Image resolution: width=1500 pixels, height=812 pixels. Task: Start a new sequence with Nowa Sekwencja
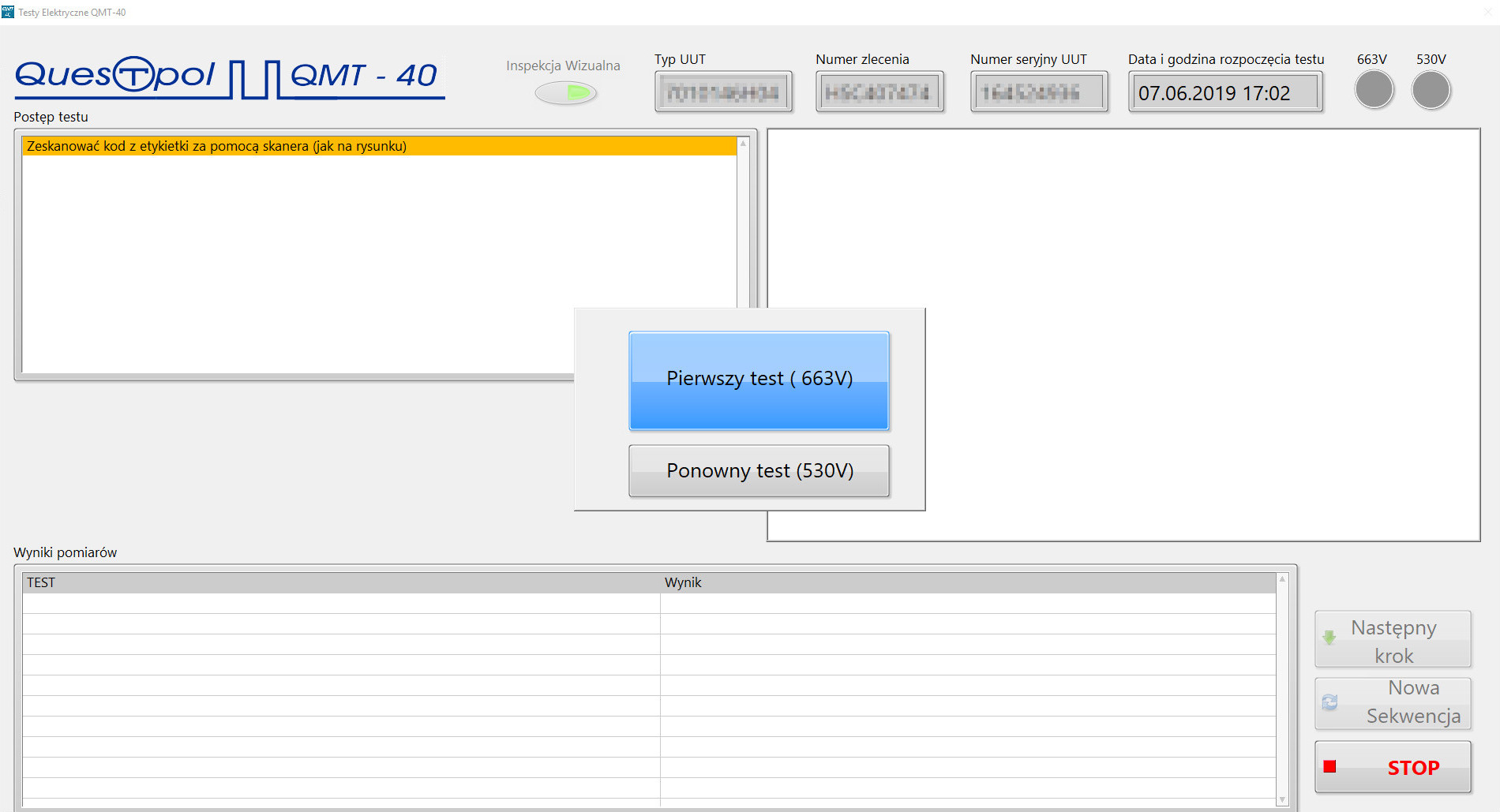coord(1393,702)
